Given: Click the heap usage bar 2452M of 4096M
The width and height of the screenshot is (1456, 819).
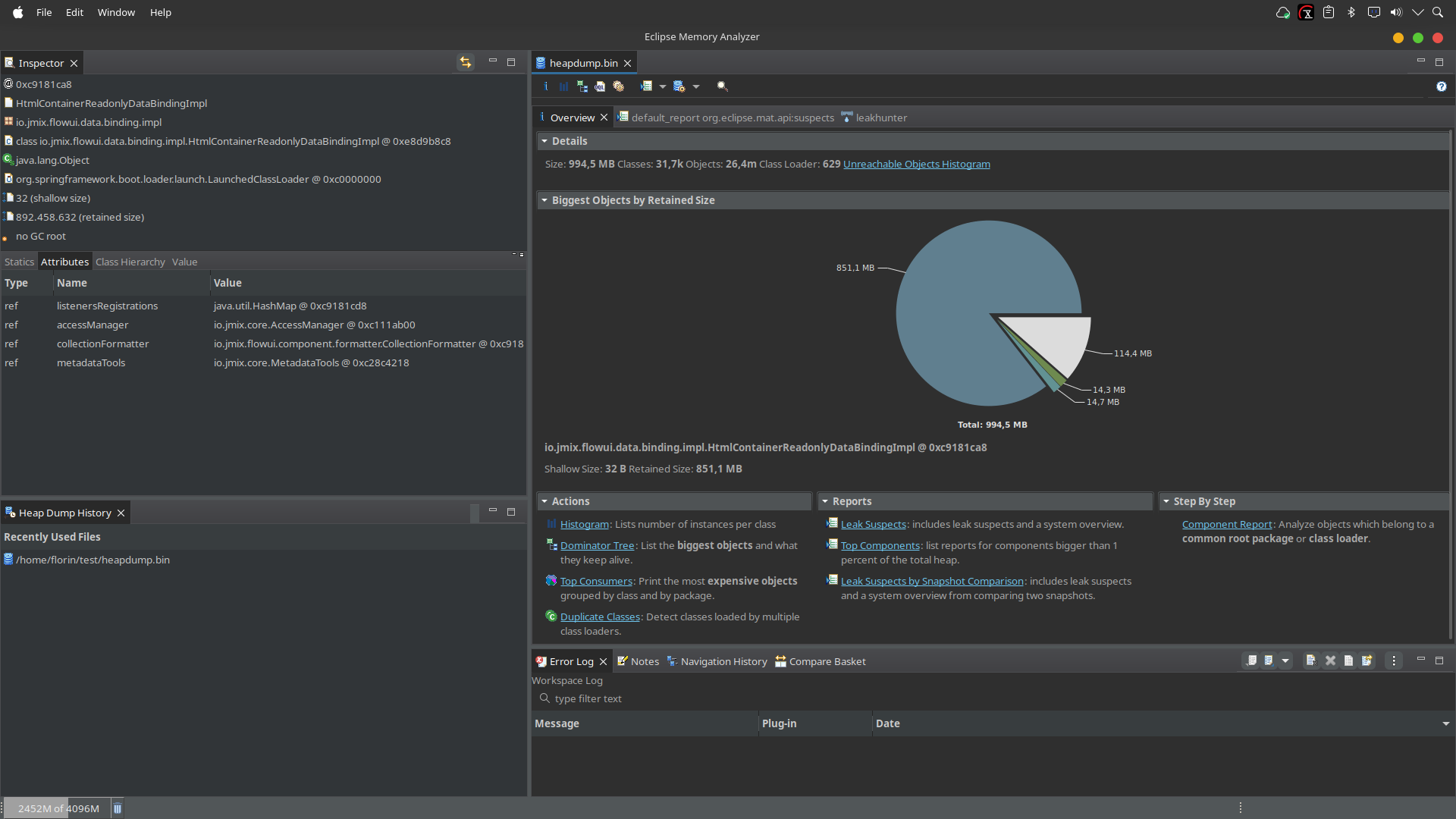Looking at the screenshot, I should [58, 808].
